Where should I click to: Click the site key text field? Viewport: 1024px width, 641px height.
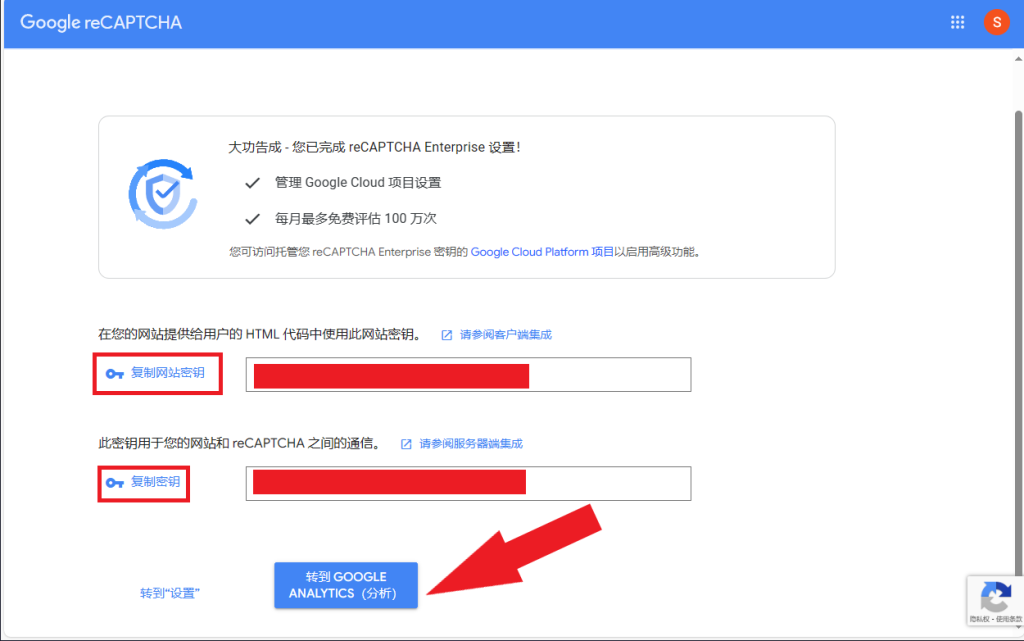click(x=468, y=375)
